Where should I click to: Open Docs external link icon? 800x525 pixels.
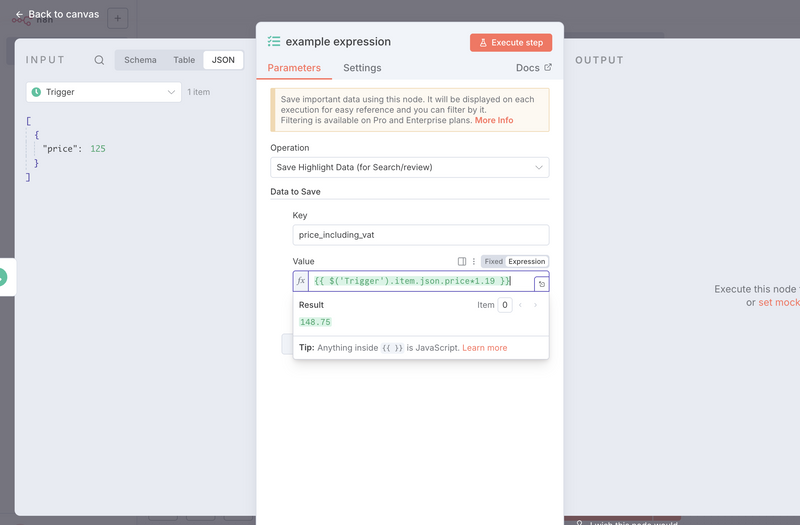548,67
